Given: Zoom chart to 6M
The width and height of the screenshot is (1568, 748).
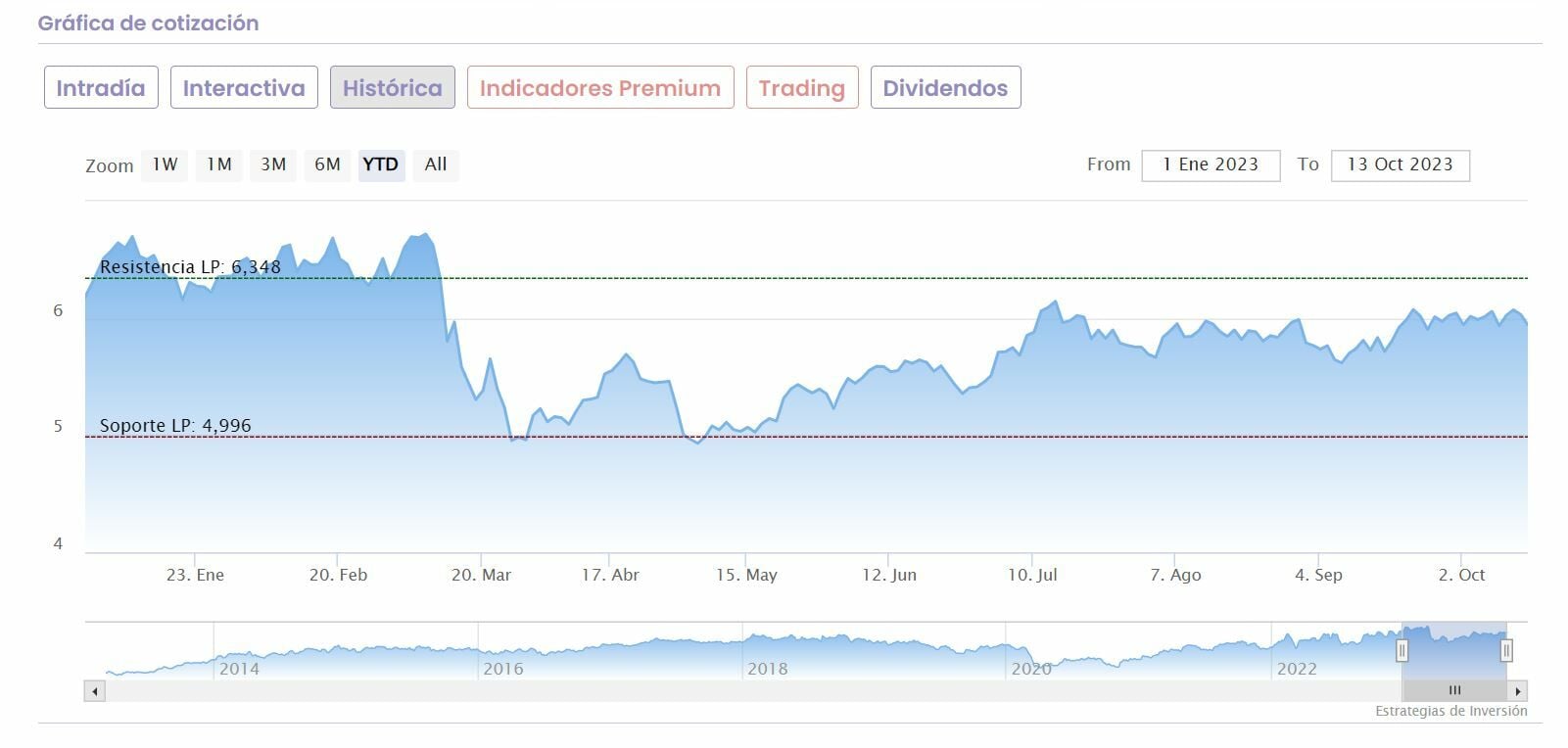Looking at the screenshot, I should tap(327, 164).
